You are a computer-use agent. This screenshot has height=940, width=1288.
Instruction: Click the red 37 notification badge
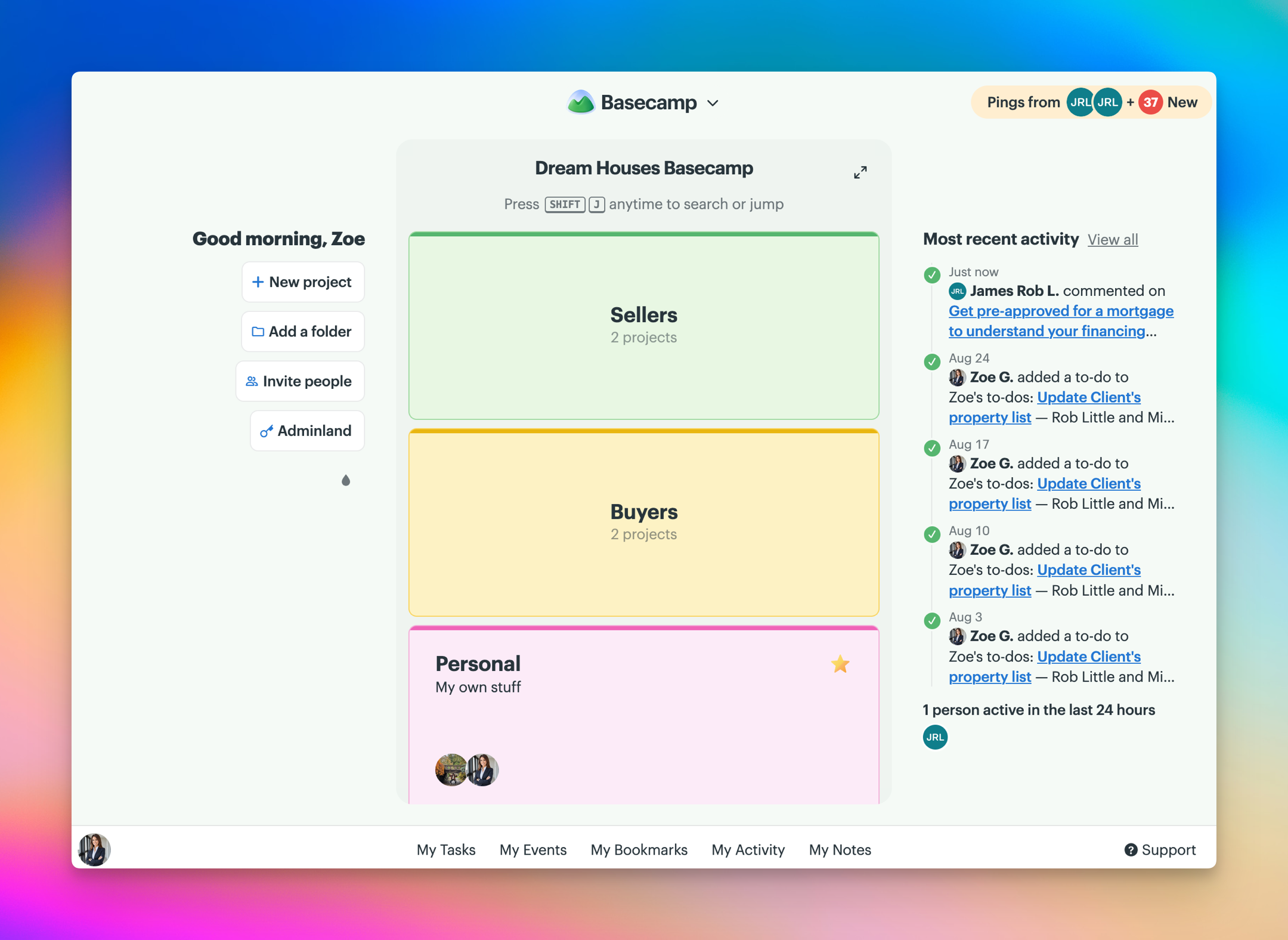click(x=1150, y=103)
